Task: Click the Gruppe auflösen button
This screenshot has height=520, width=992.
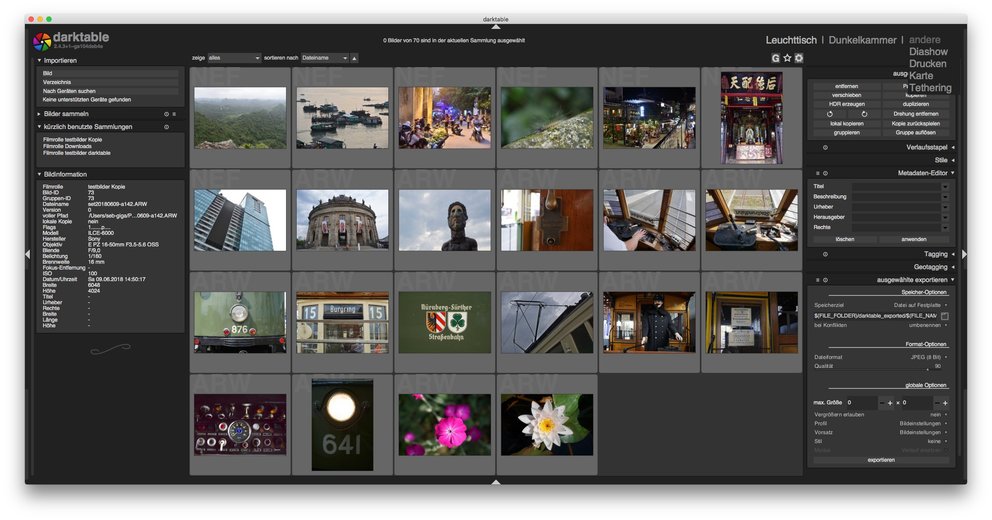Action: click(915, 133)
